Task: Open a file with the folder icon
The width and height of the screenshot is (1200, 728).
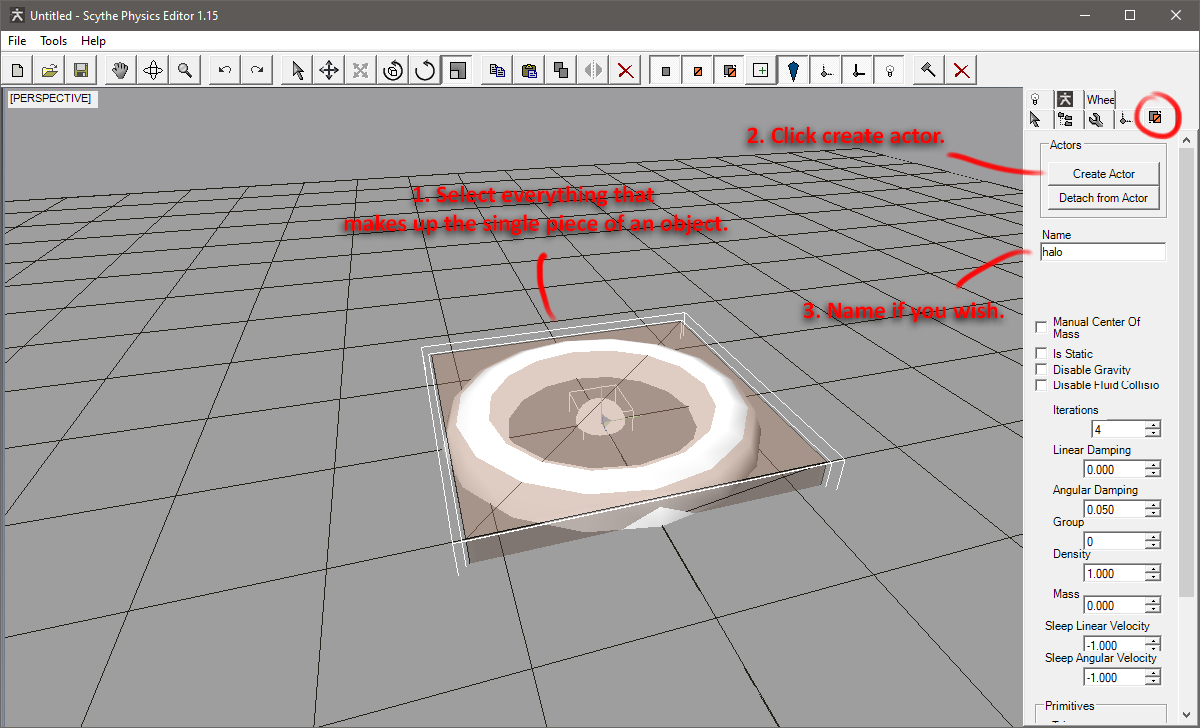Action: point(50,70)
